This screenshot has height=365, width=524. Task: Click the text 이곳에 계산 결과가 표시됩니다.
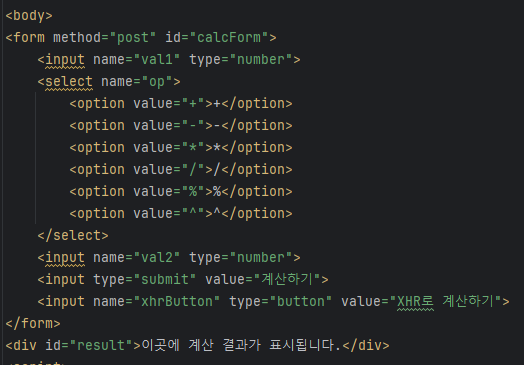coord(241,346)
